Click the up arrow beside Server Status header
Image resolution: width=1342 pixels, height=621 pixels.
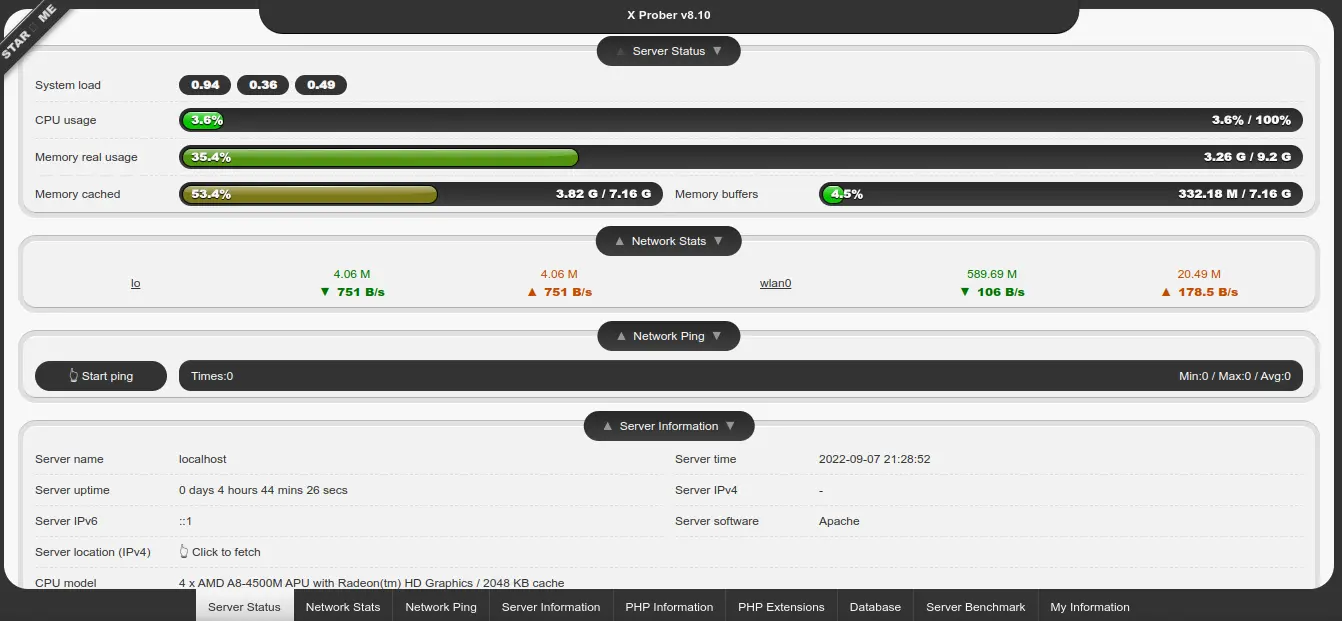point(620,51)
